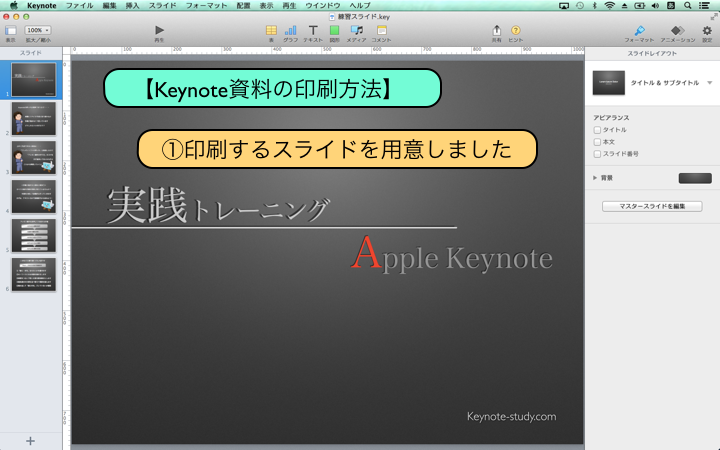Click the volume icon in menu bar
The width and height of the screenshot is (720, 450).
655,6
